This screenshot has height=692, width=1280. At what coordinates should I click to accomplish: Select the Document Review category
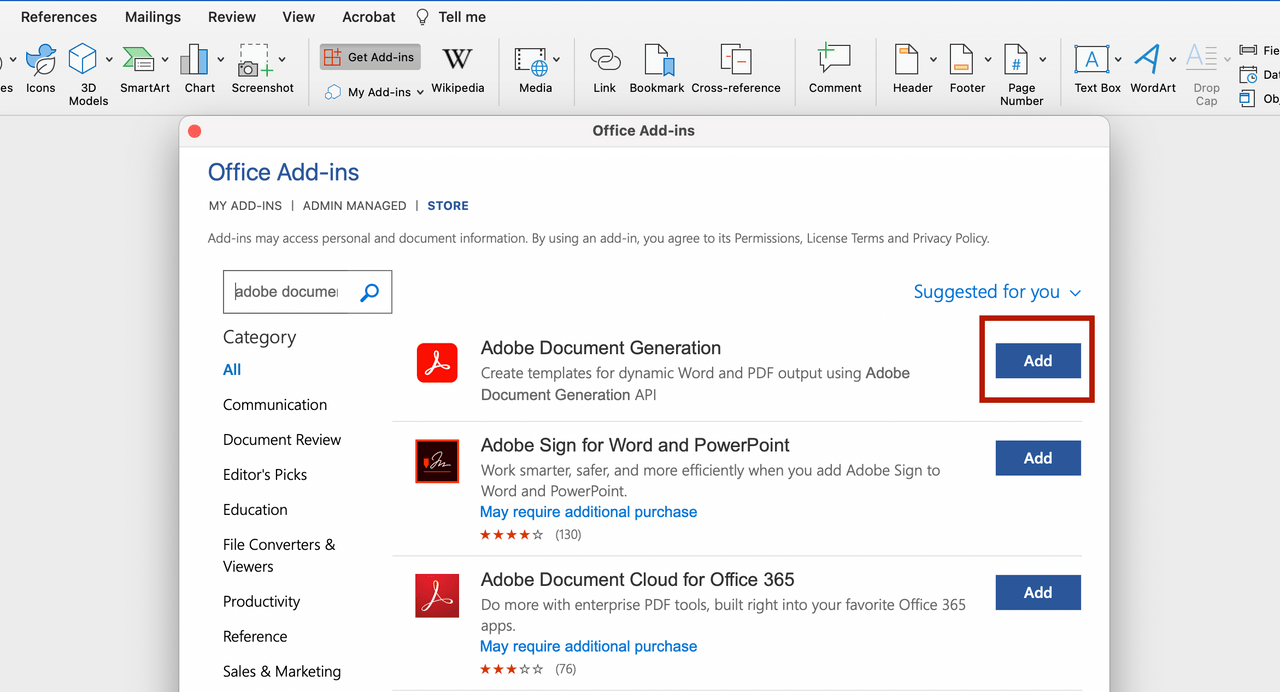click(282, 440)
